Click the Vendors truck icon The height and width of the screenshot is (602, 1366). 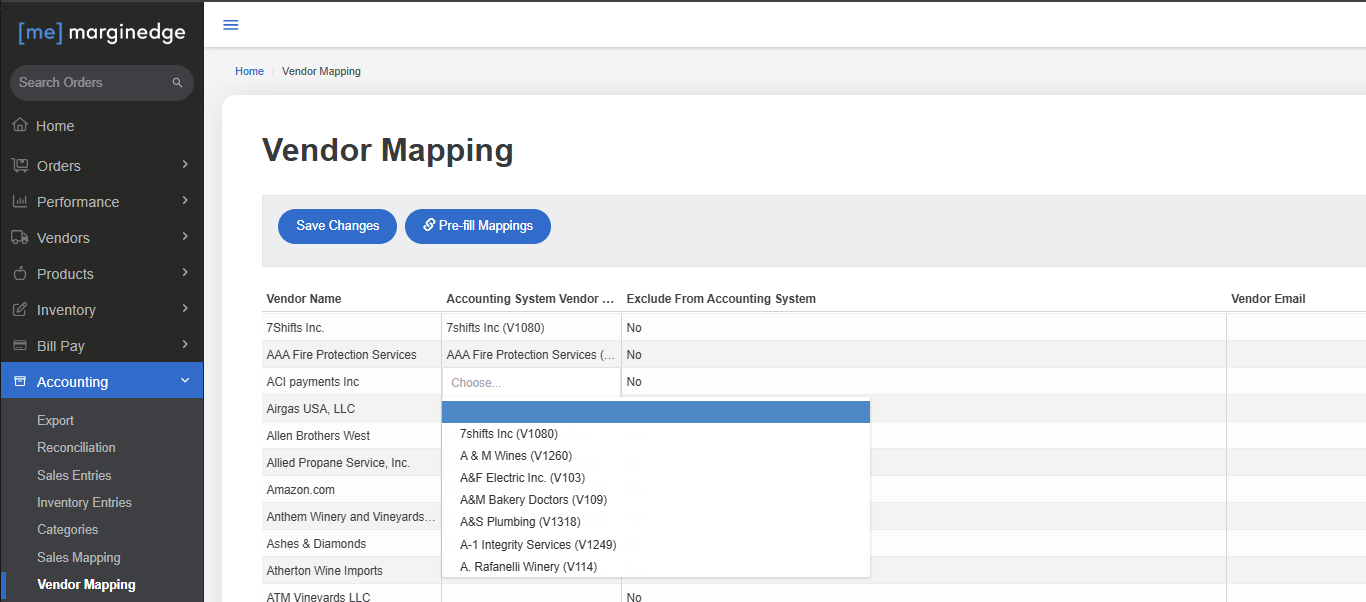[x=20, y=237]
